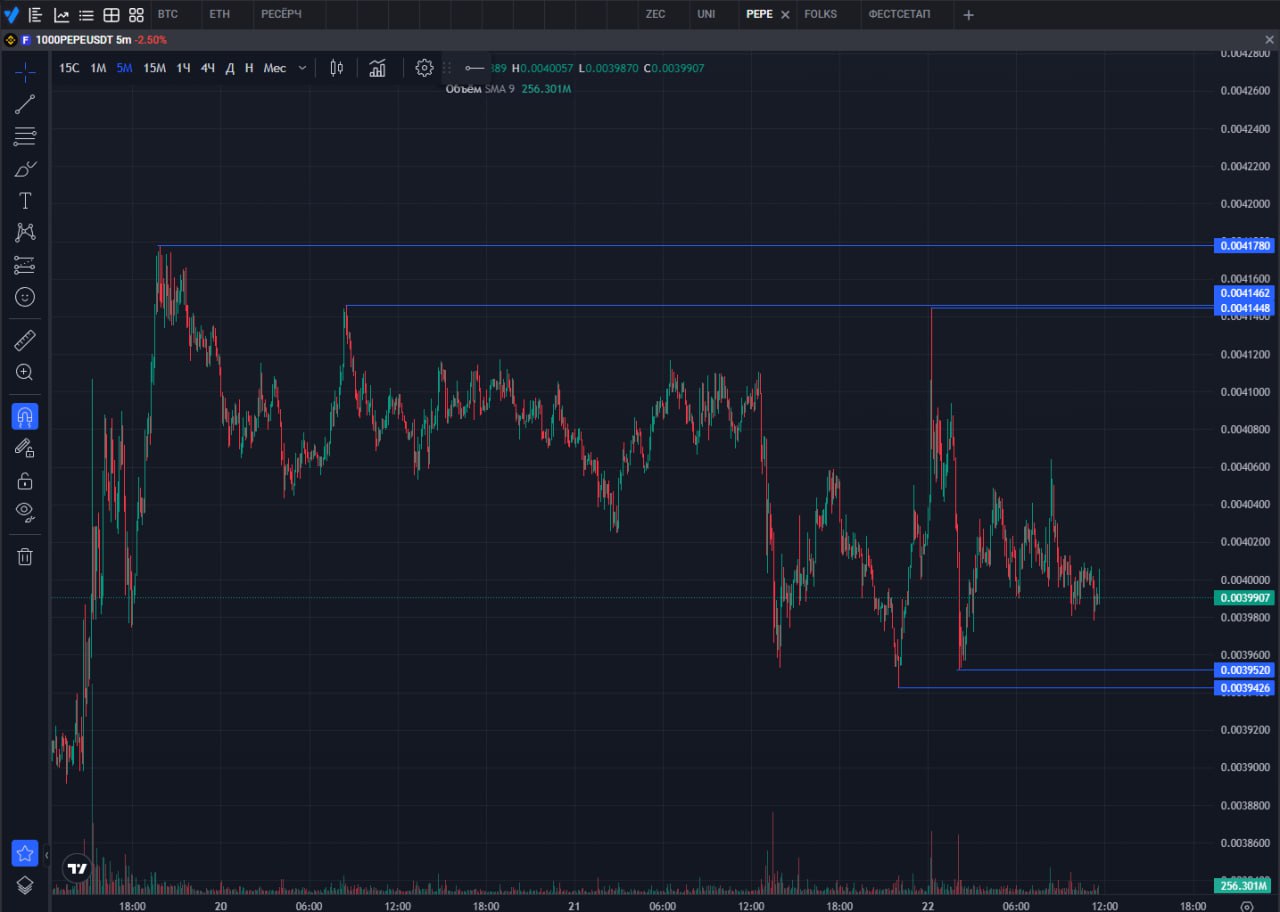Viewport: 1280px width, 912px height.
Task: Close the 1000PEPEUSDT chart panel
Action: [1269, 40]
